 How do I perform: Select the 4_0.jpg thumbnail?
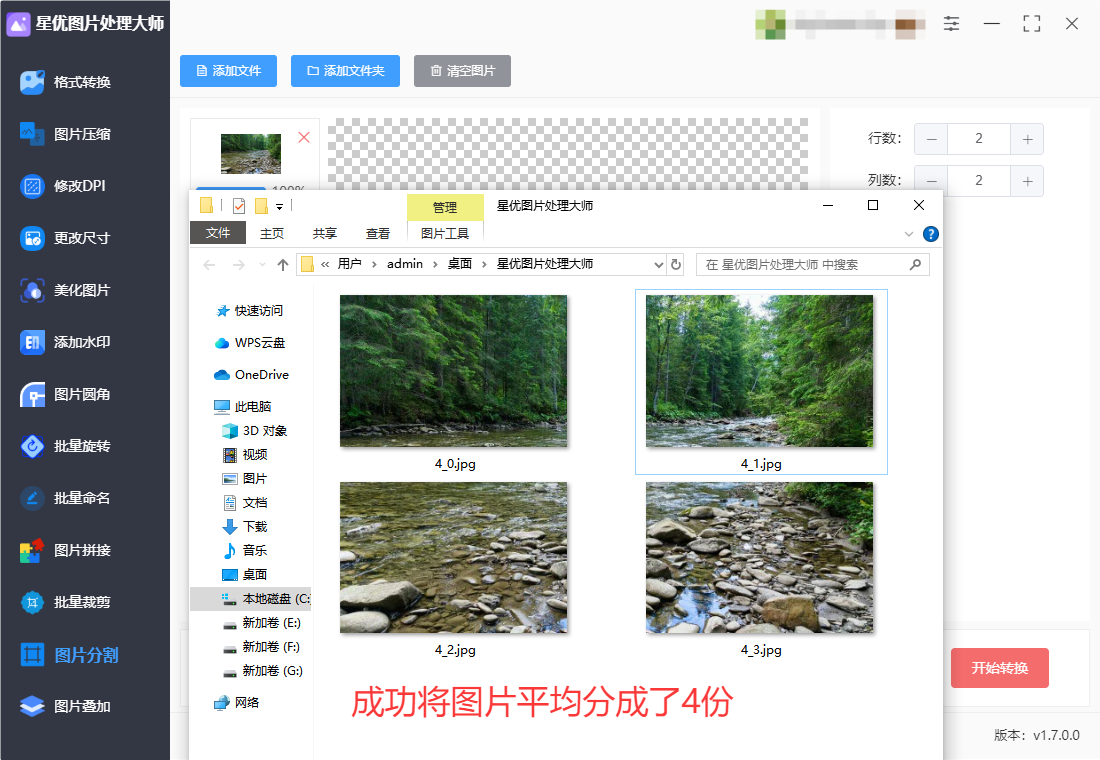click(x=454, y=371)
